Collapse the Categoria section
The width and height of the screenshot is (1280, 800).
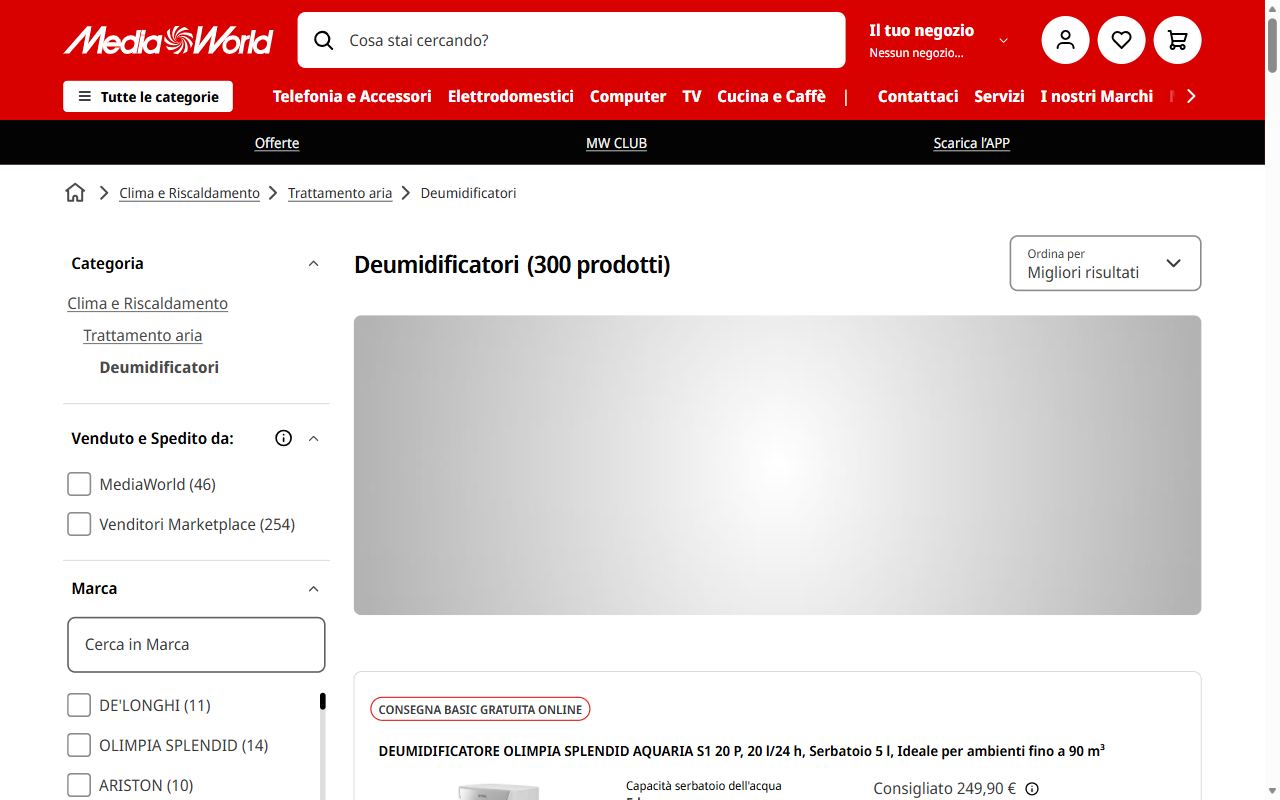[x=313, y=264]
